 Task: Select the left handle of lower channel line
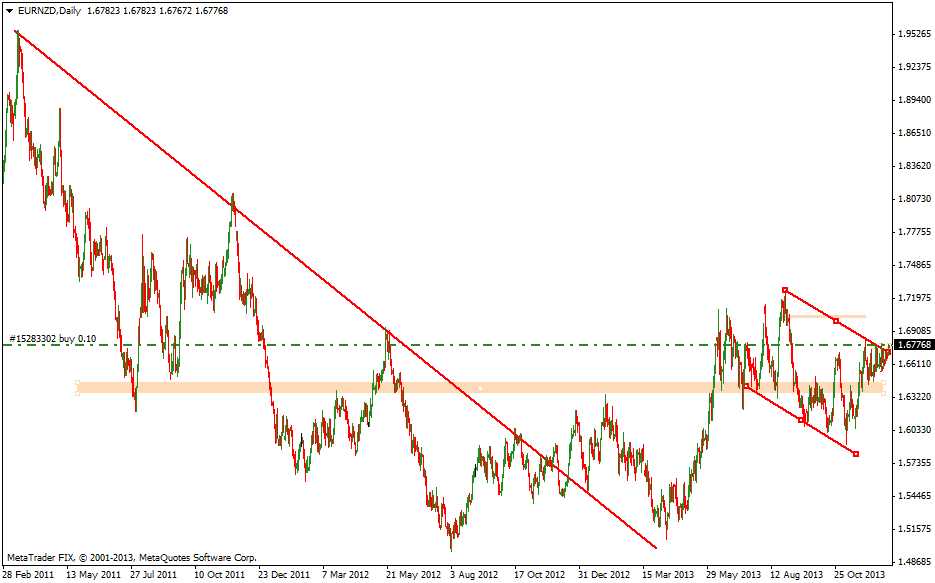point(746,386)
